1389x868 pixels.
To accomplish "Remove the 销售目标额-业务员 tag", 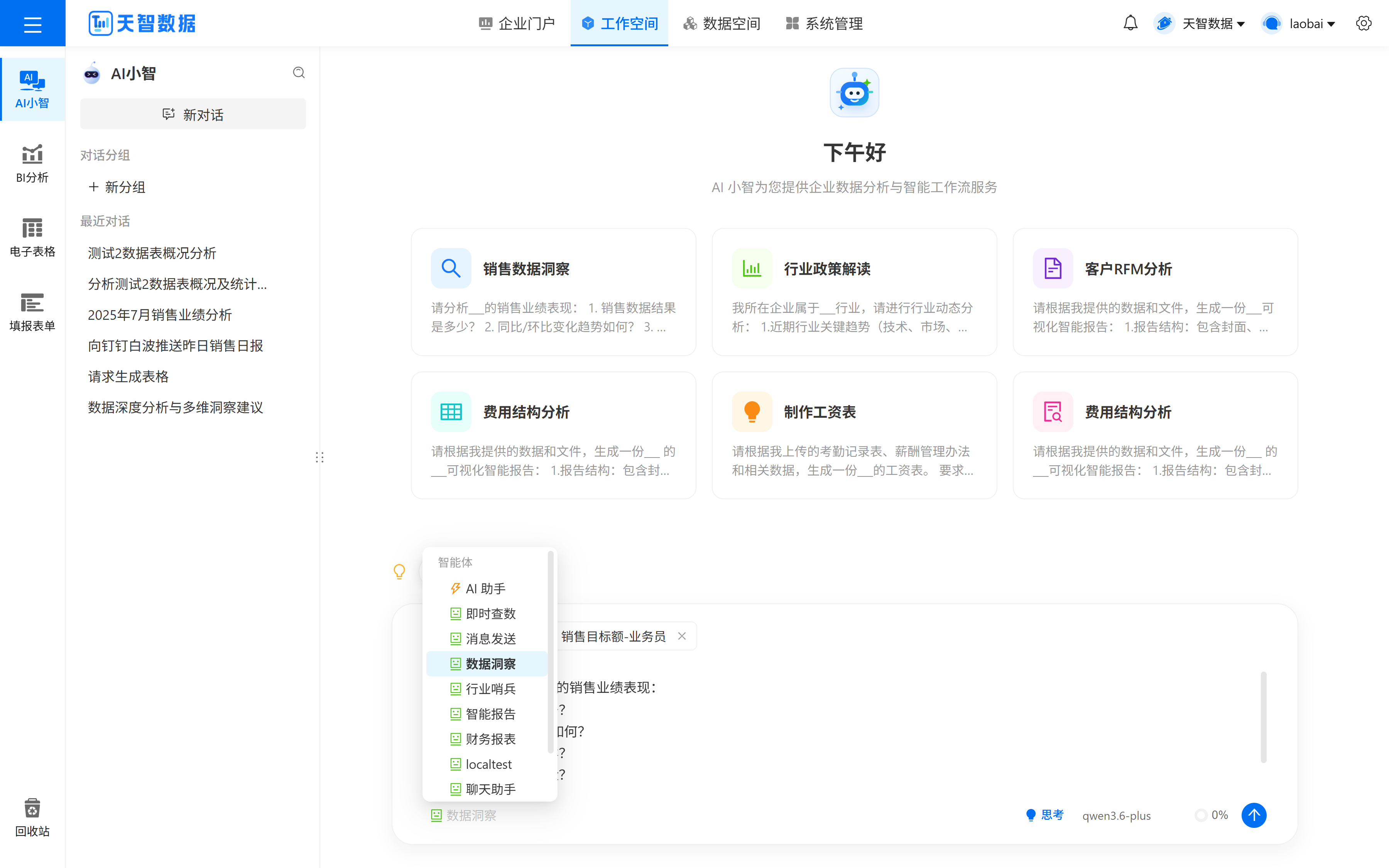I will [x=682, y=636].
